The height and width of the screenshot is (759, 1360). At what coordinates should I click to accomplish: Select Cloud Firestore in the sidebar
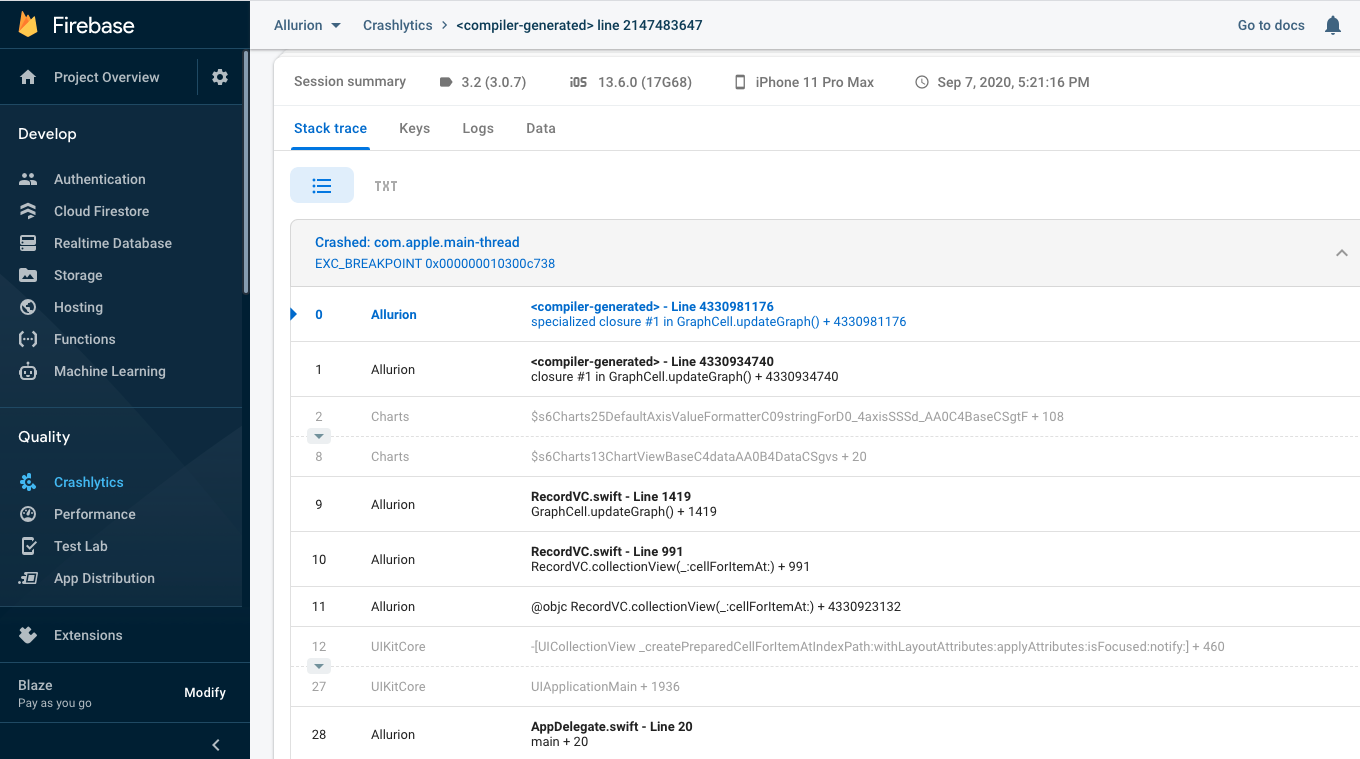[x=103, y=210]
